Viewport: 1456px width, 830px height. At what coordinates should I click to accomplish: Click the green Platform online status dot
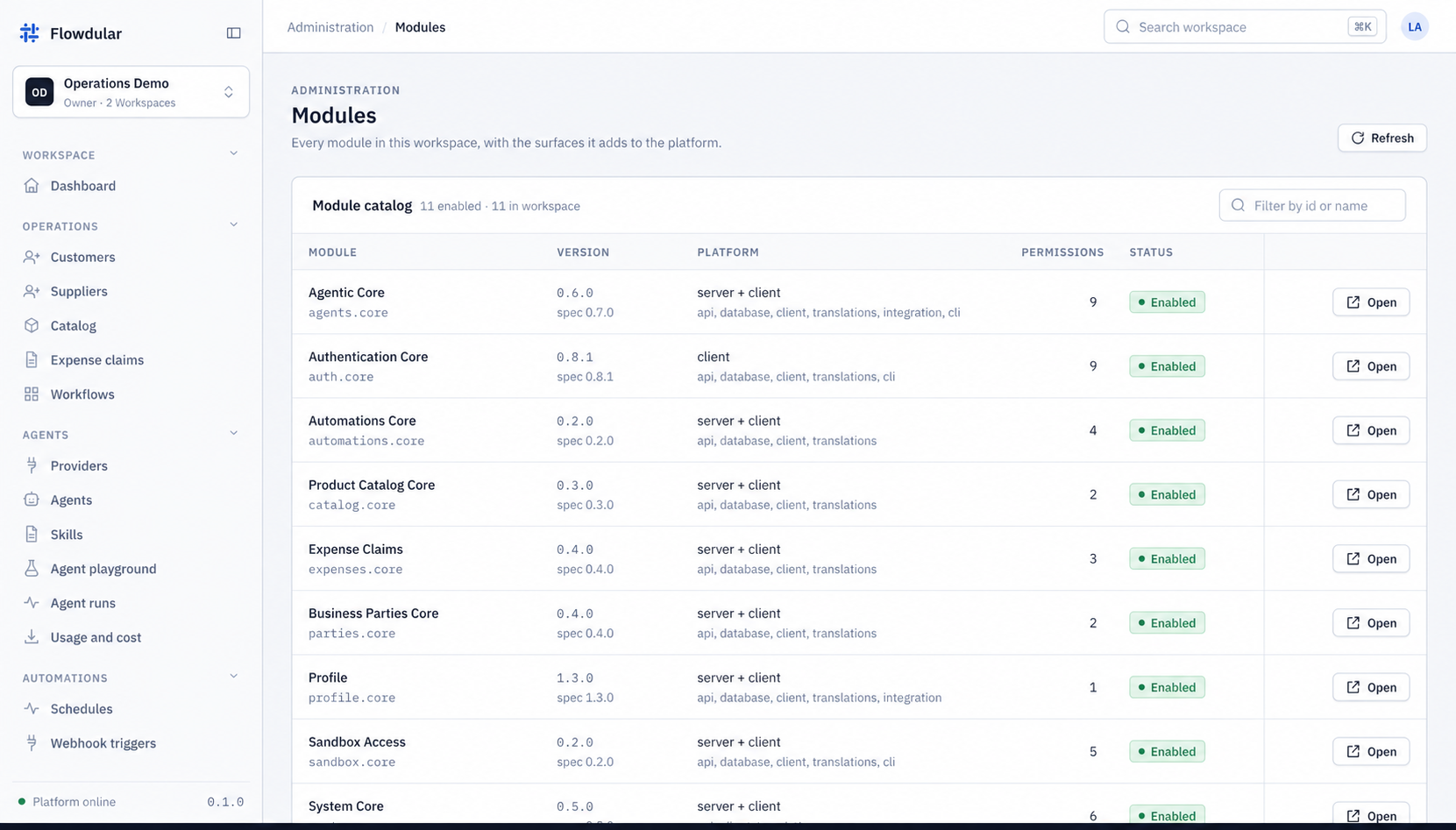click(x=22, y=802)
